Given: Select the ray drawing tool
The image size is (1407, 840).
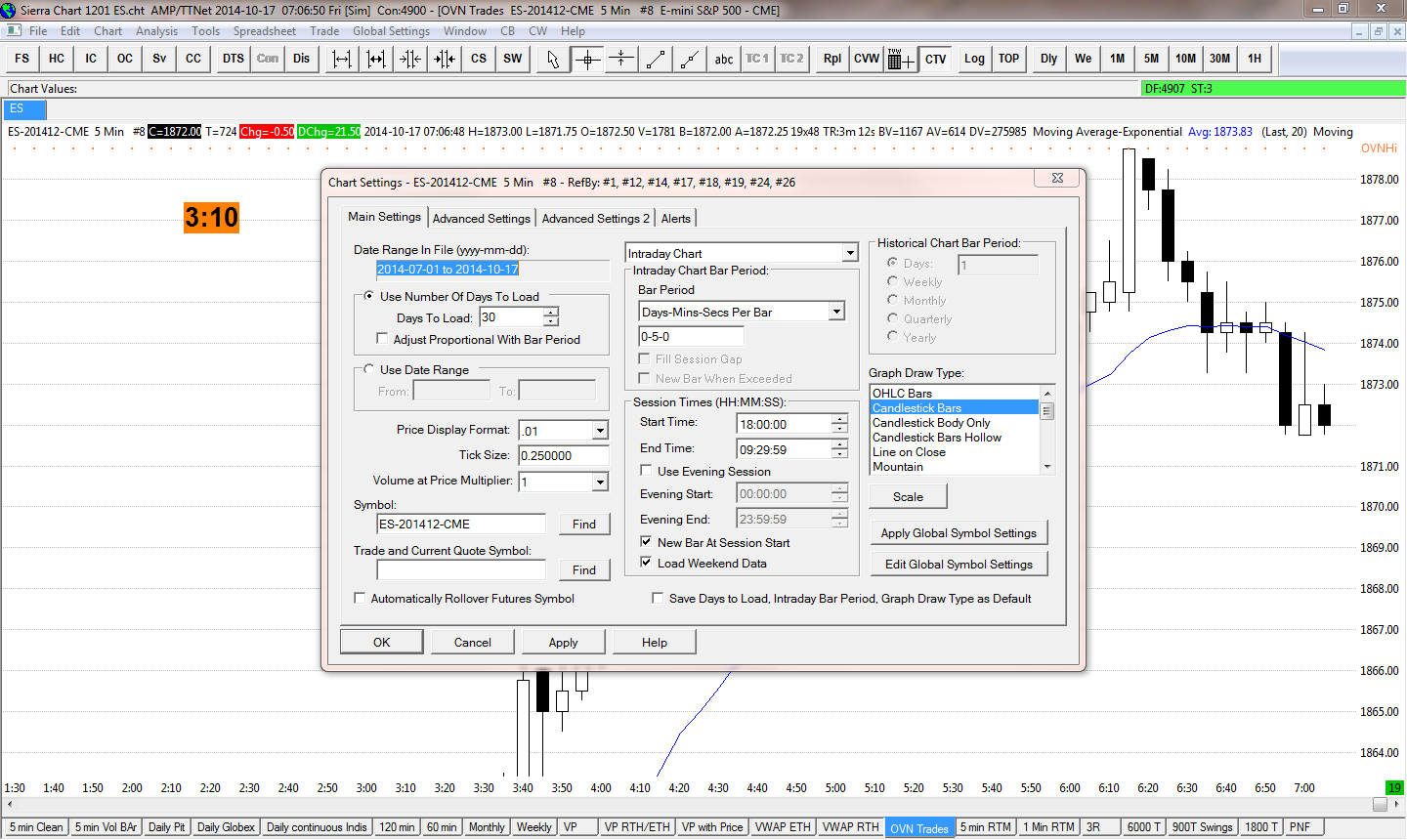Looking at the screenshot, I should [x=690, y=59].
